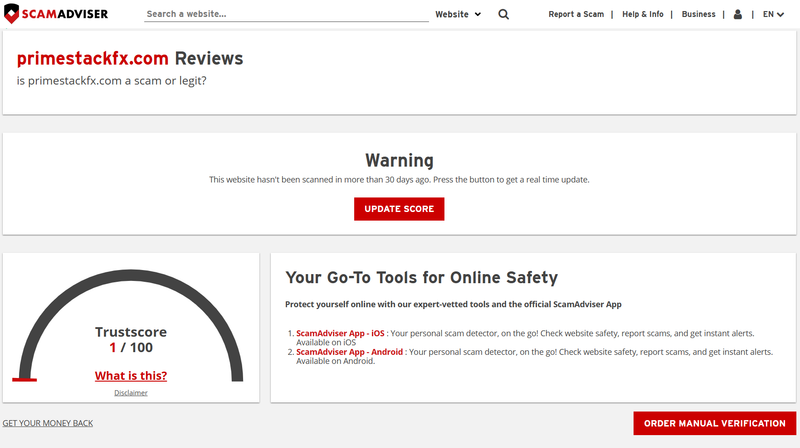Click 'Protect yourself online' bold text
Screen dimensions: 800x448
(453, 304)
